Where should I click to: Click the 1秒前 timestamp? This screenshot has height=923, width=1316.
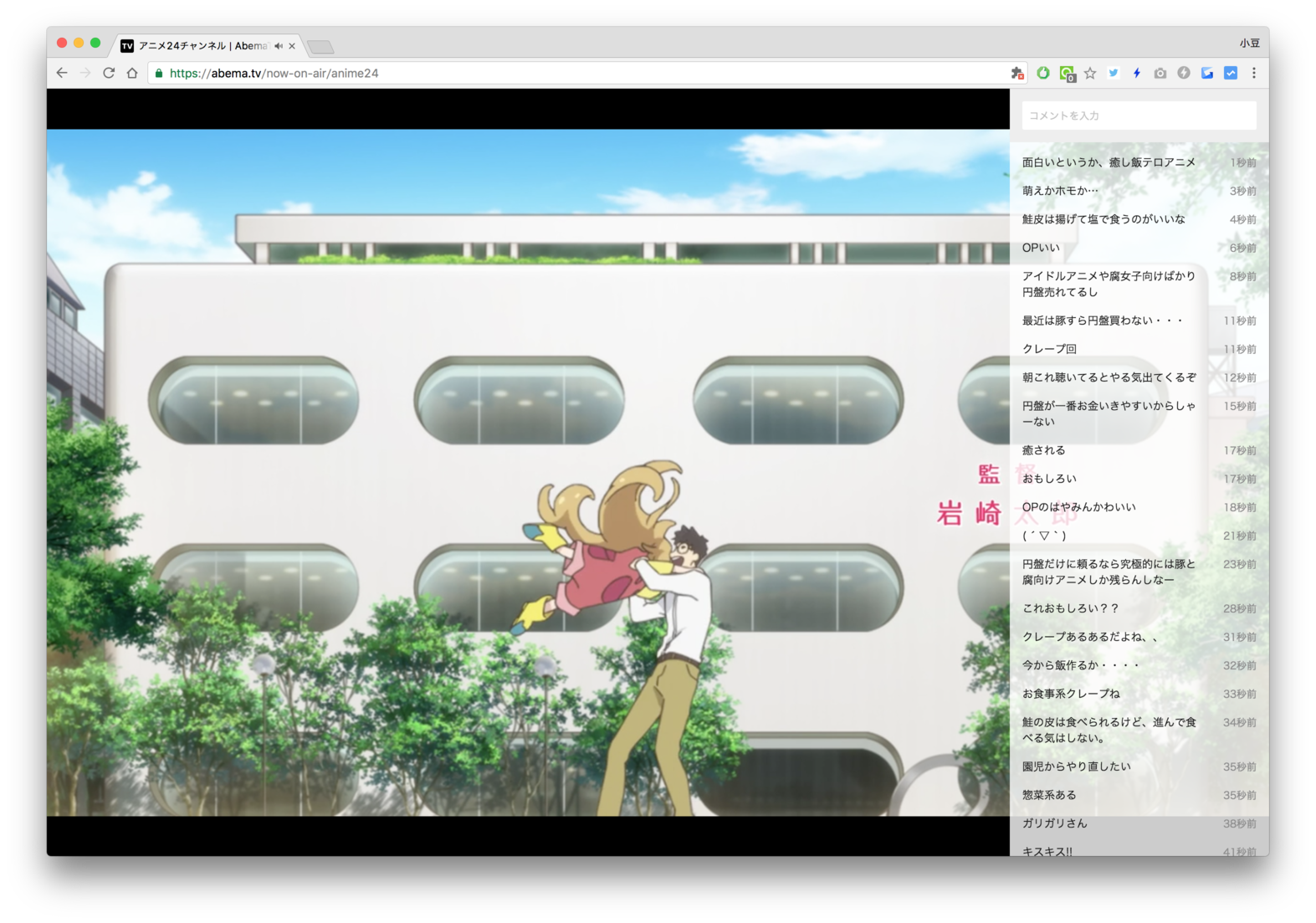pyautogui.click(x=1243, y=163)
